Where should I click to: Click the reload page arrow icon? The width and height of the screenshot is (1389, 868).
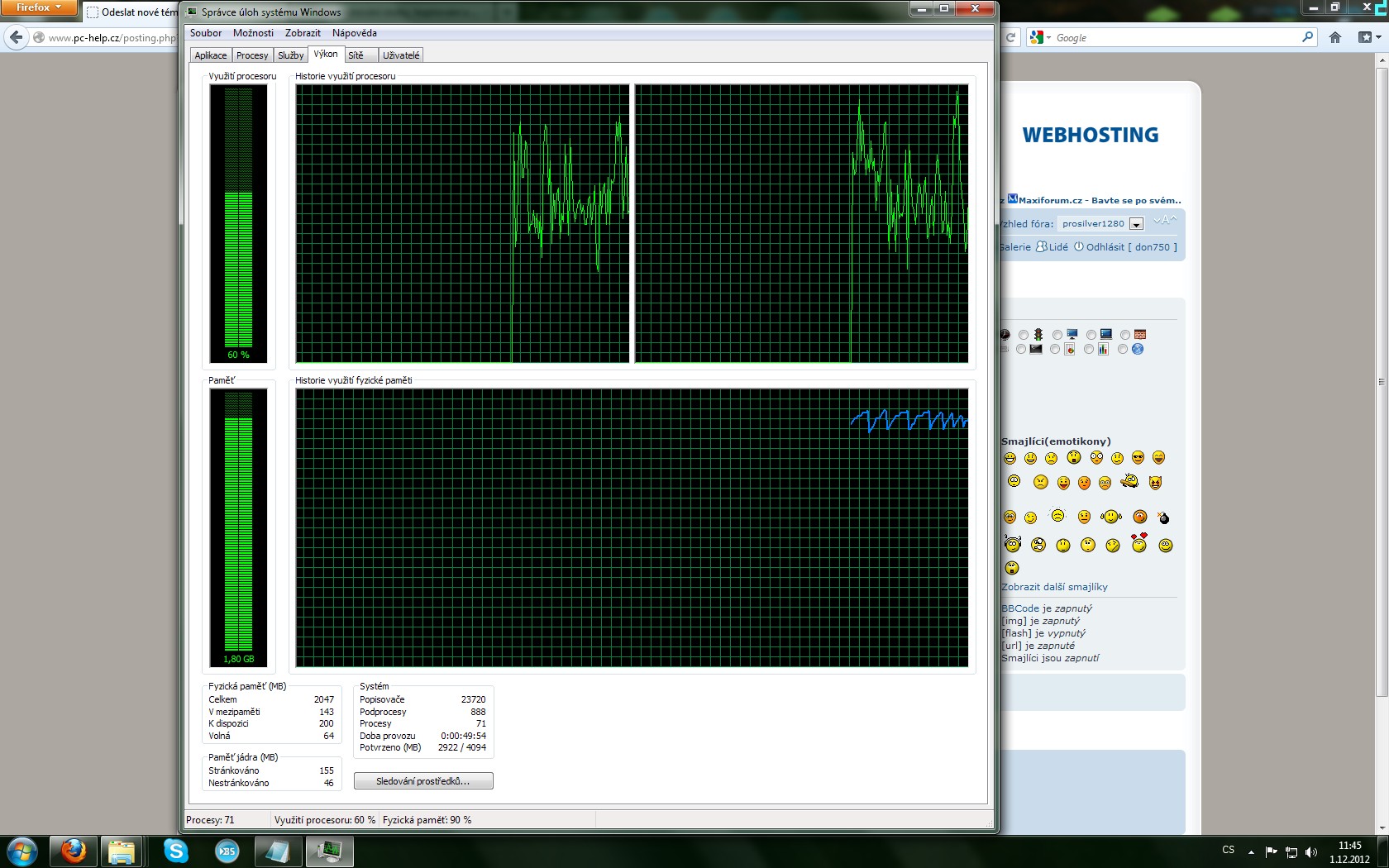tap(1010, 37)
